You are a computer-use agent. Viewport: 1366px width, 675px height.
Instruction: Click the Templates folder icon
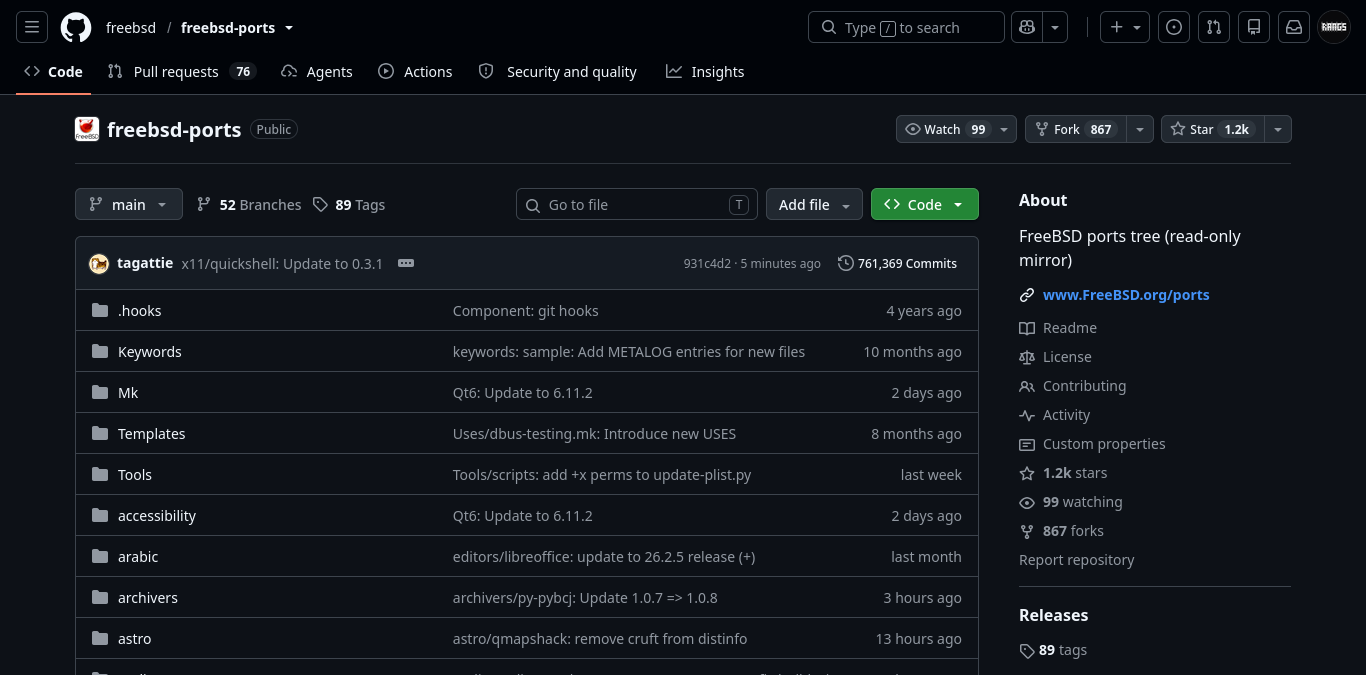pos(100,433)
